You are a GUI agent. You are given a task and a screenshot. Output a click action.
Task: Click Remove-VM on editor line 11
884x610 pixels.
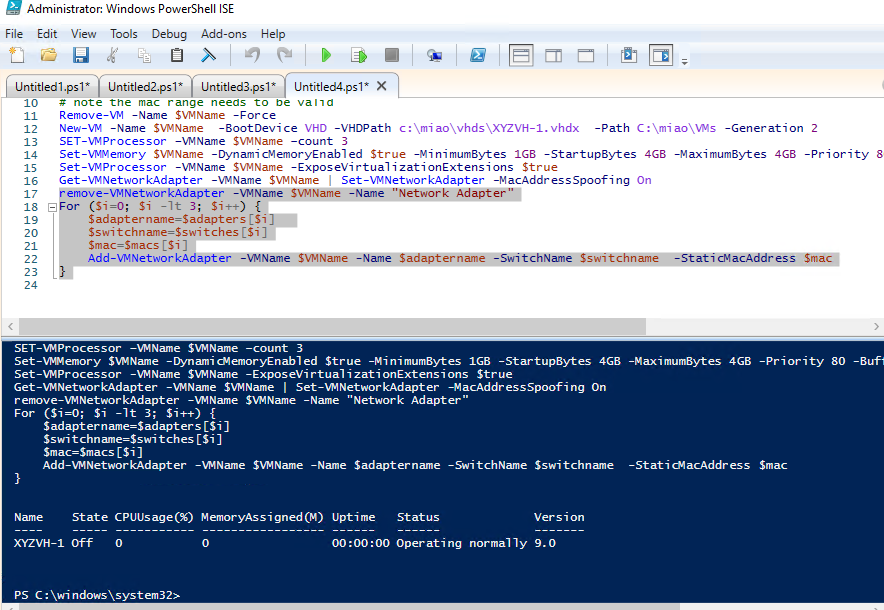pos(91,116)
